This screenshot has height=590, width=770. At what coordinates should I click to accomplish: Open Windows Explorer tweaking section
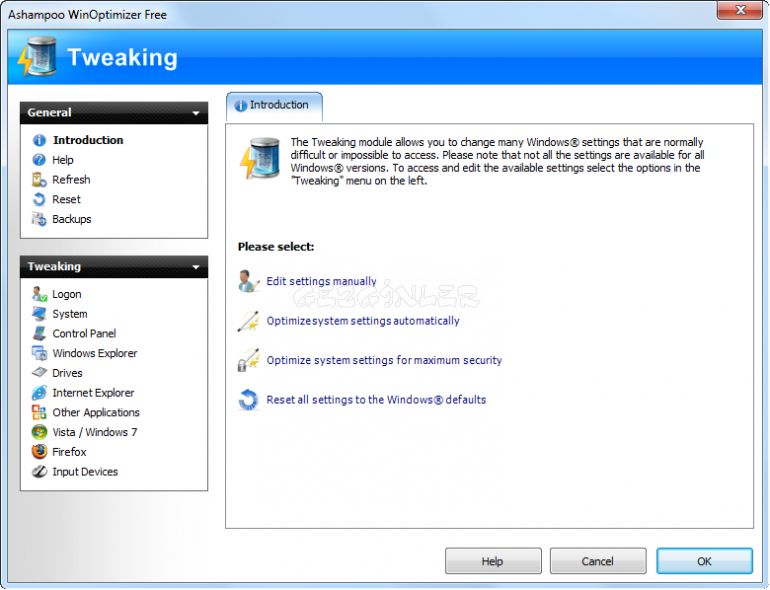pos(95,353)
